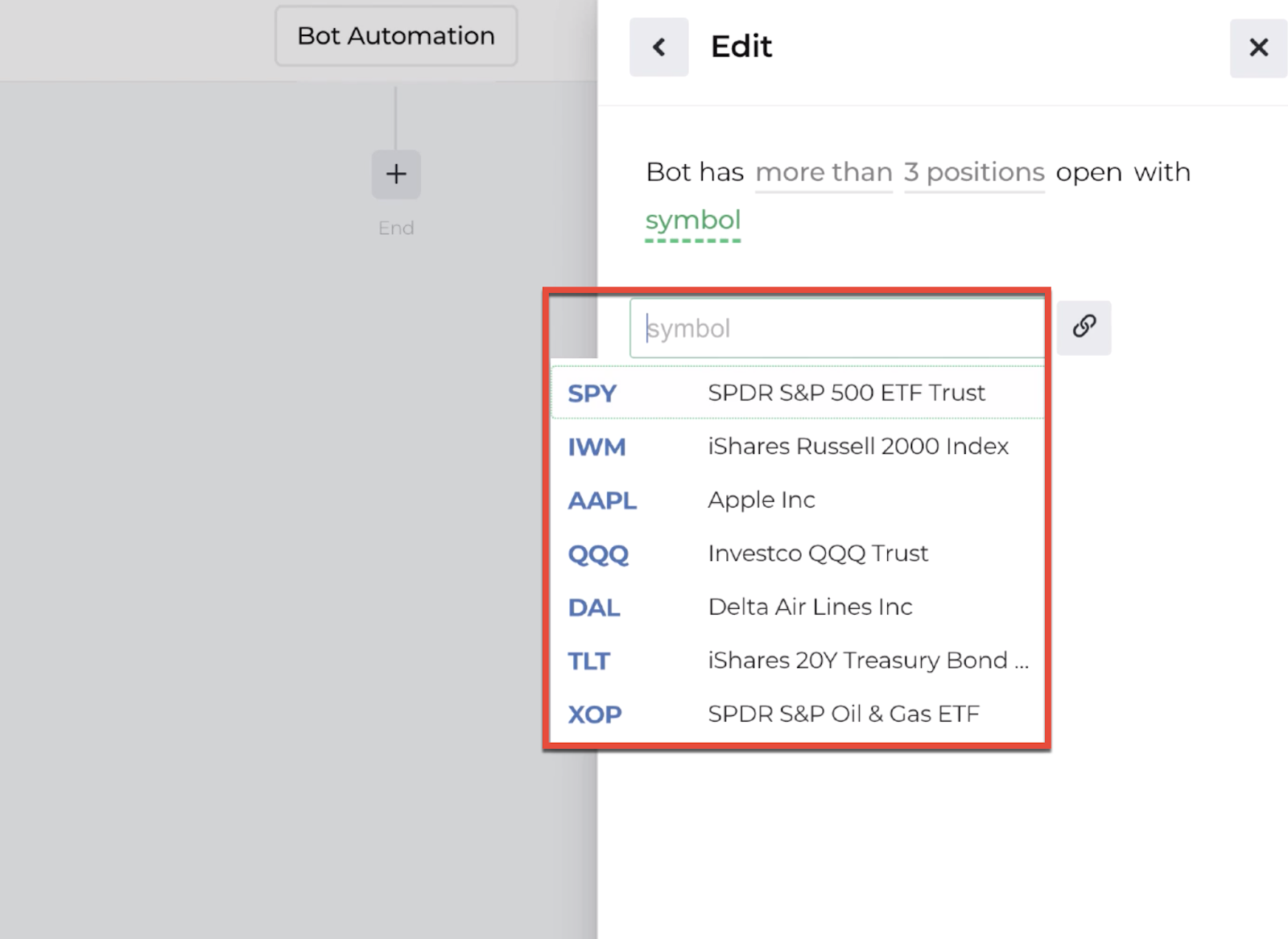Screen dimensions: 1288x939
Task: Select SPY SPDR S&P 500 ETF Trust
Action: click(x=797, y=393)
